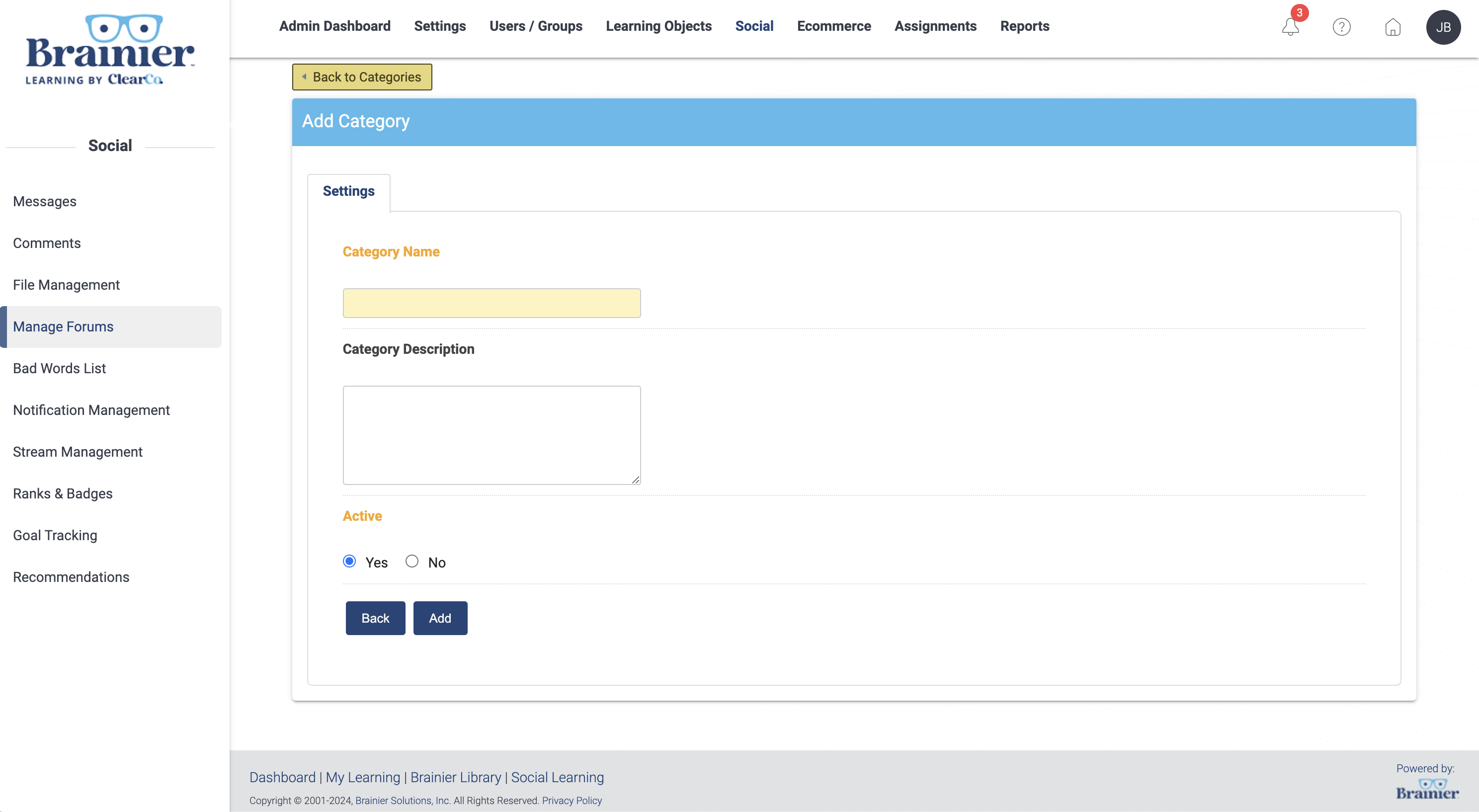The image size is (1479, 812).
Task: Open the Social top menu
Action: point(754,26)
